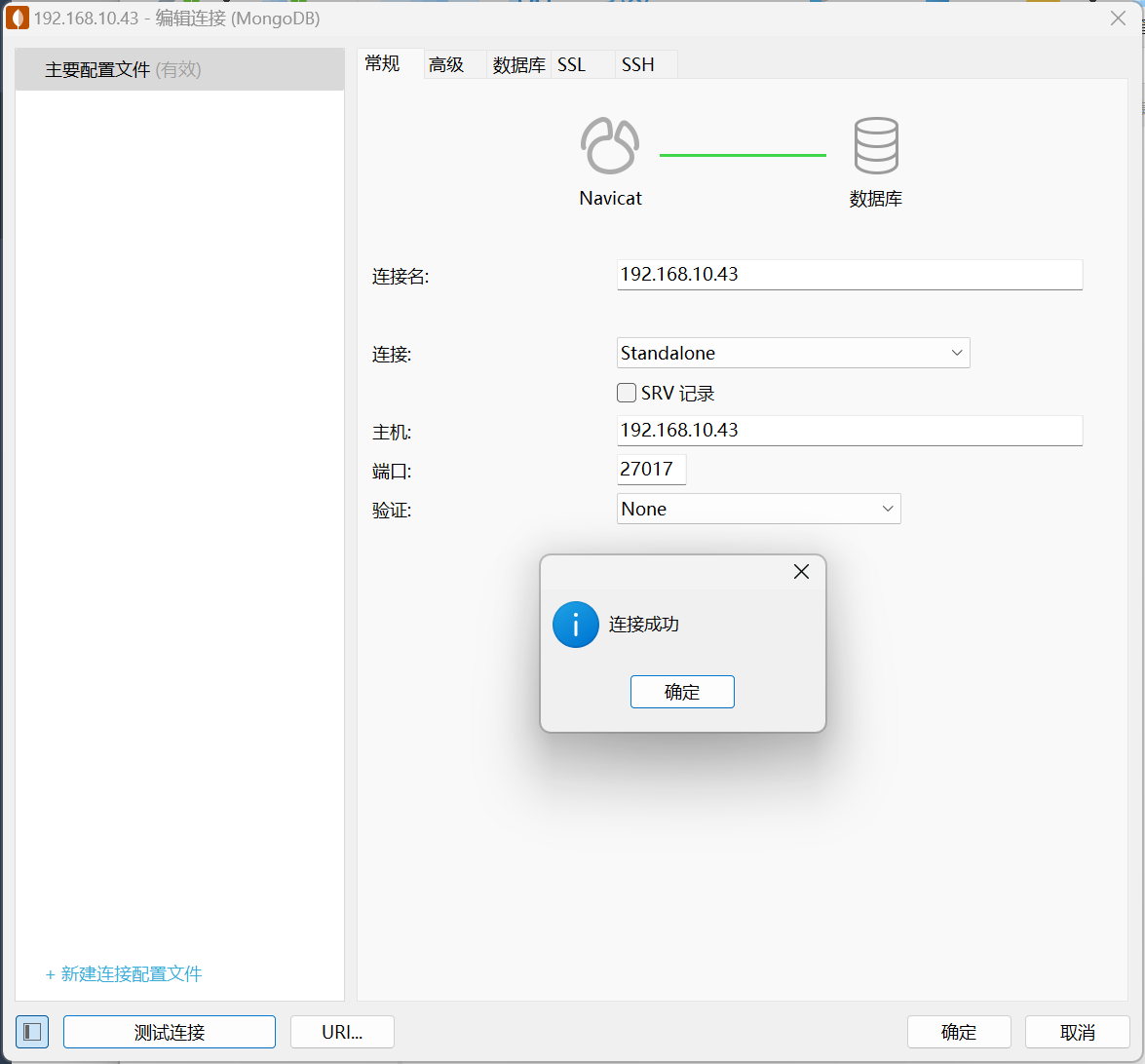This screenshot has height=1064, width=1145.
Task: Switch to the 高级 tab
Action: (446, 65)
